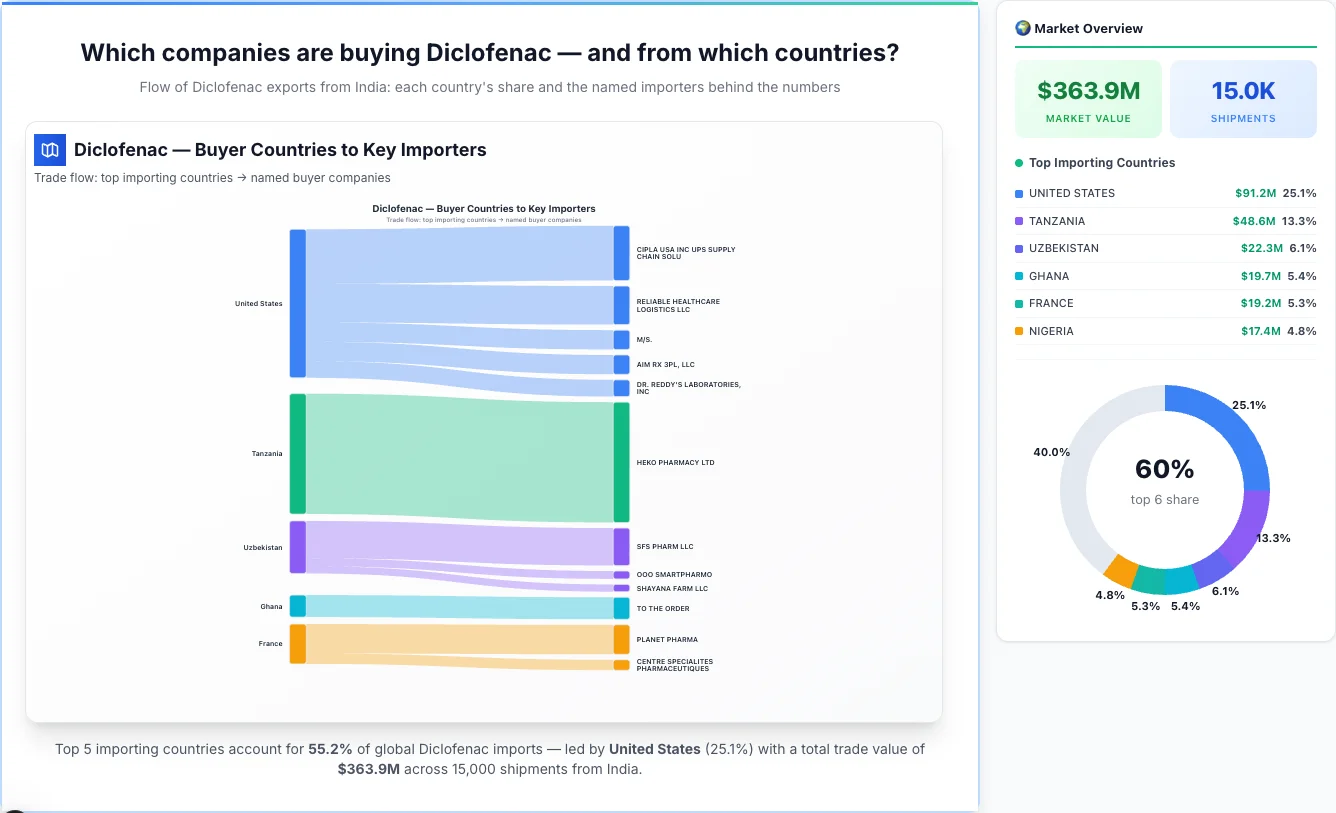
Task: Click the green dot beside Top Importing Countries
Action: [x=1018, y=162]
